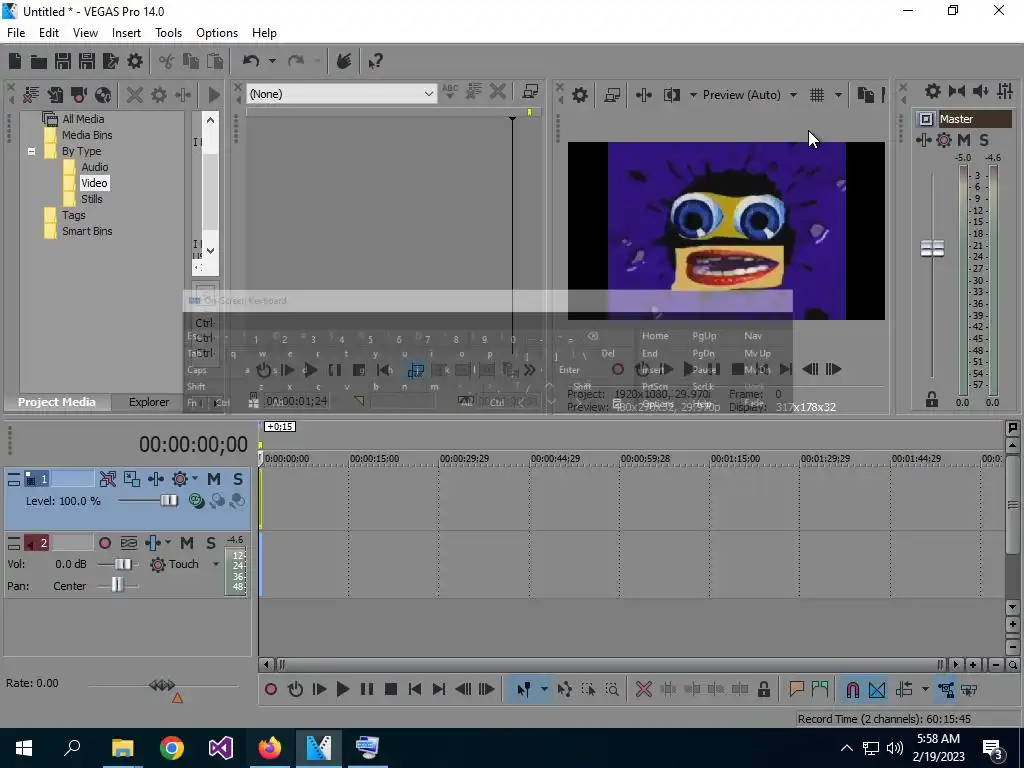Screen dimensions: 1024x768
Task: Open the Options menu
Action: pyautogui.click(x=217, y=33)
